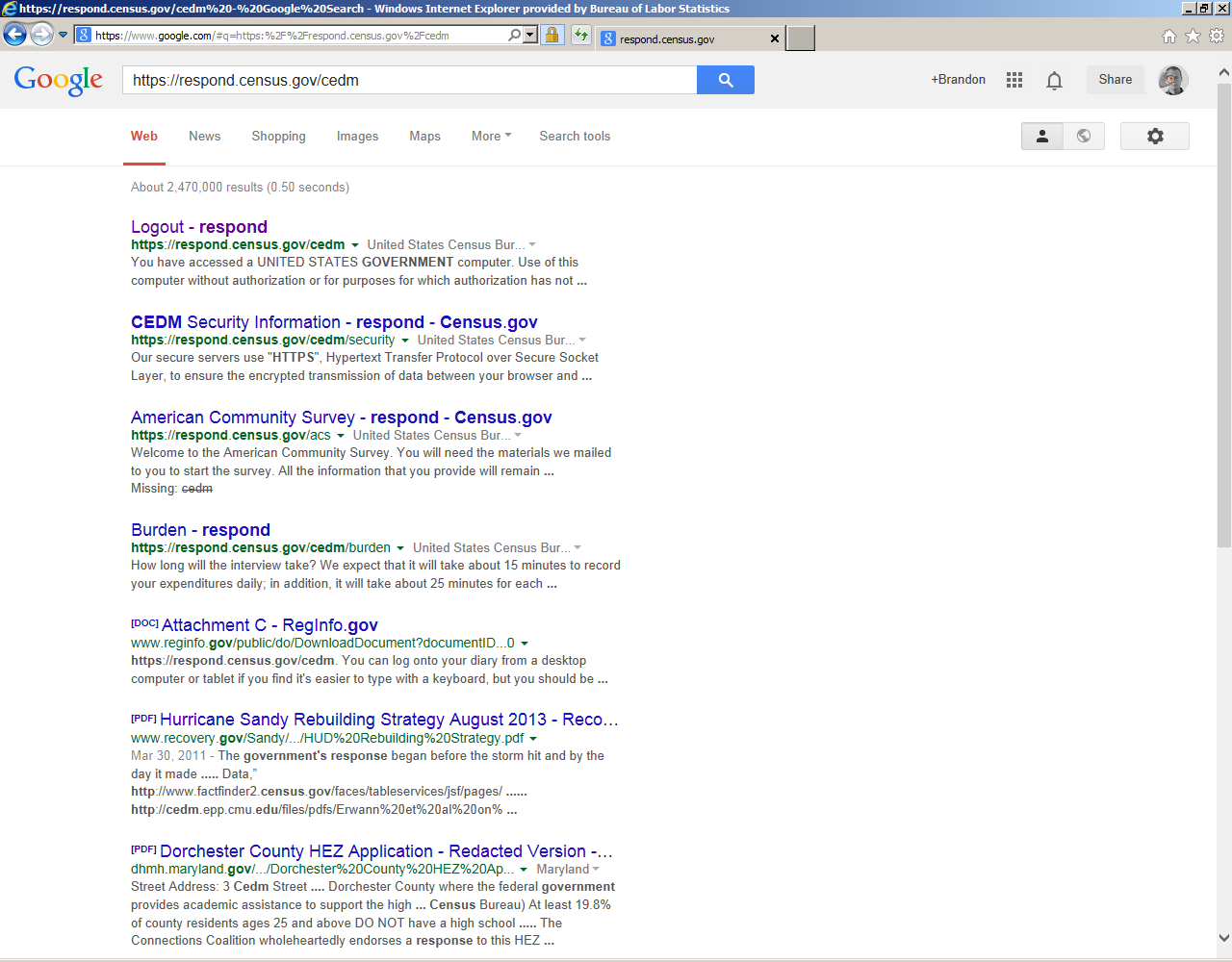Open the "Logout - respond" result
Image resolution: width=1232 pixels, height=962 pixels.
pos(199,227)
